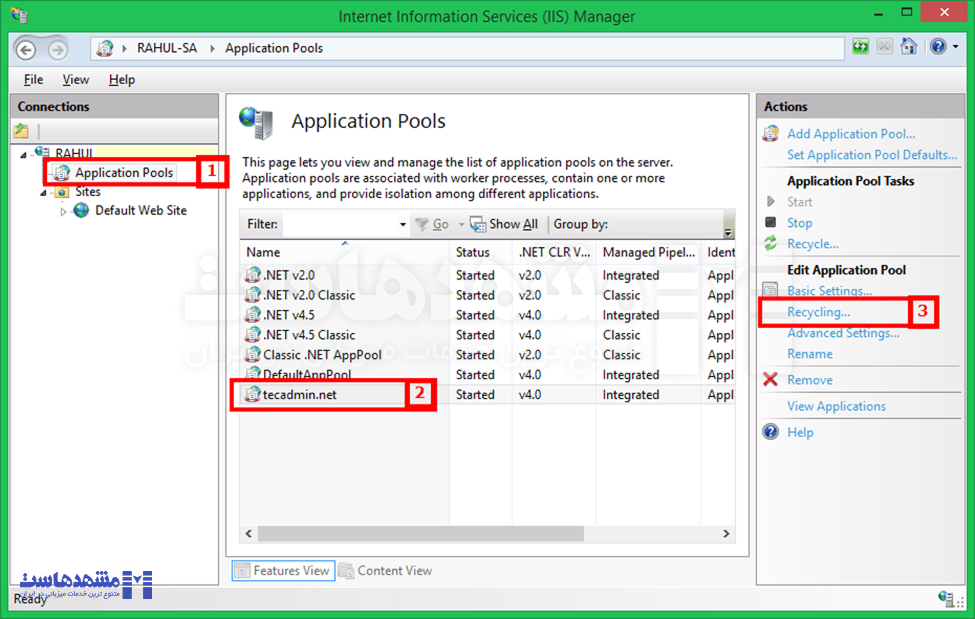Open the dropdown arrow beside the help icon
975x619 pixels.
click(x=956, y=47)
